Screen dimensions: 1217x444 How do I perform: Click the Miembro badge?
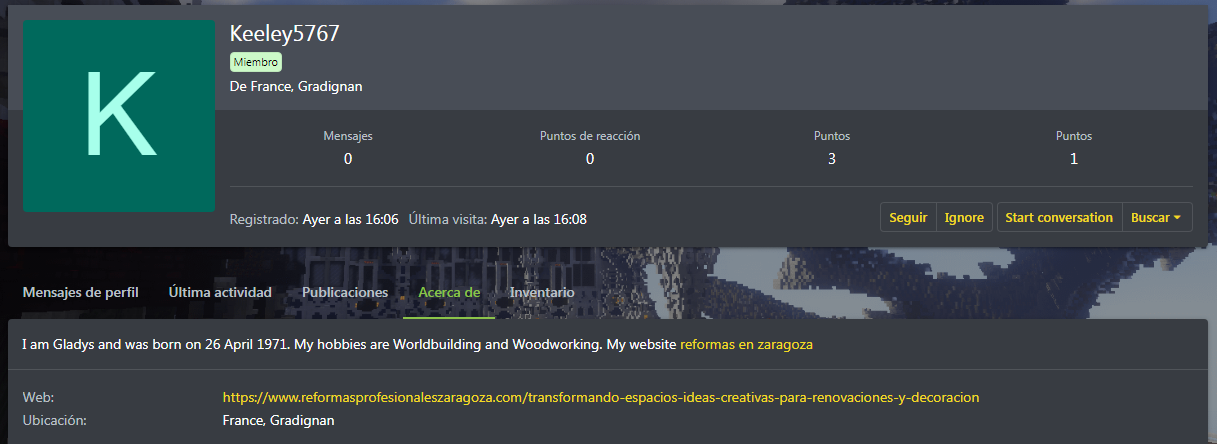(256, 62)
